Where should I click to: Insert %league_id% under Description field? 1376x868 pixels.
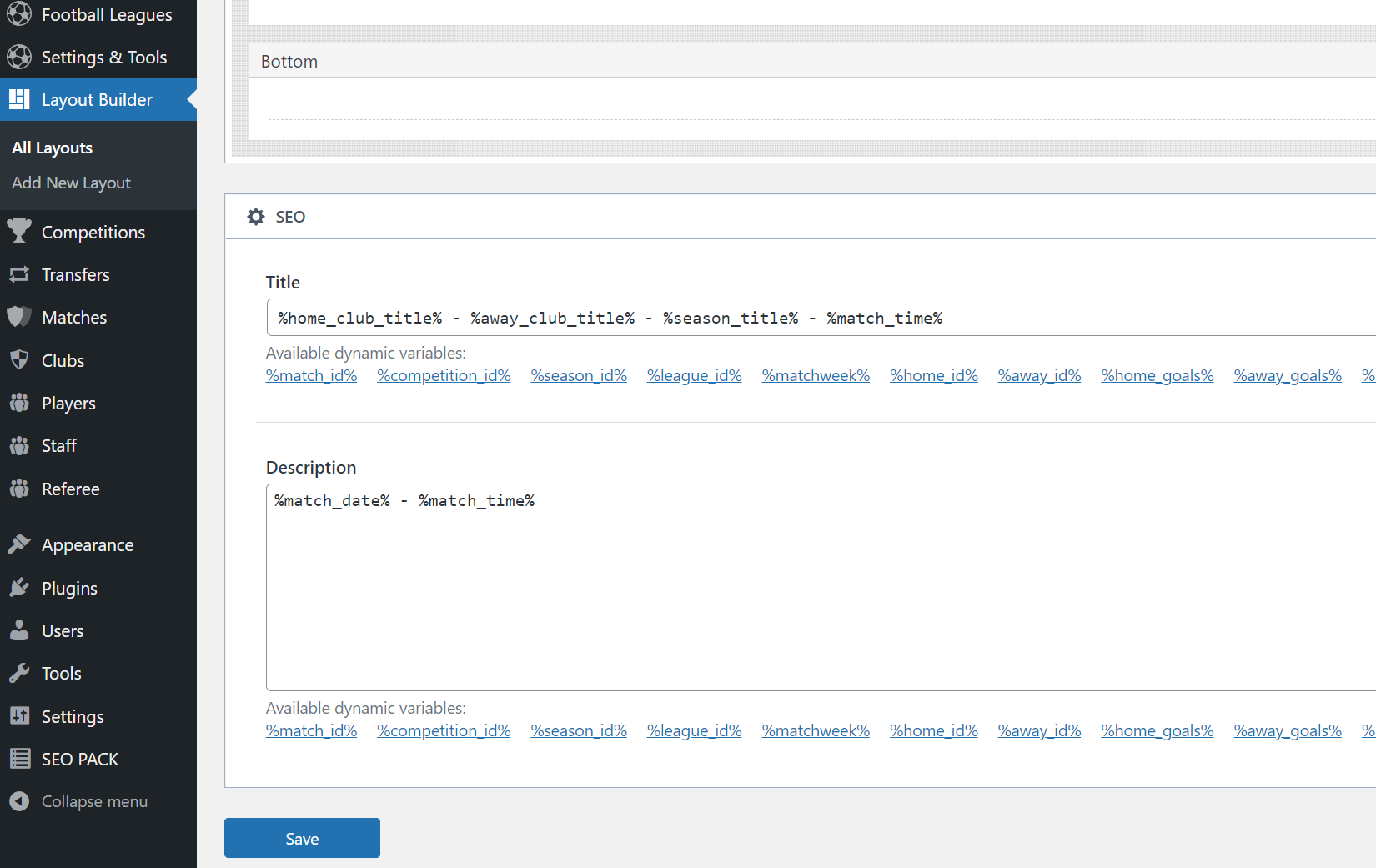pos(694,730)
